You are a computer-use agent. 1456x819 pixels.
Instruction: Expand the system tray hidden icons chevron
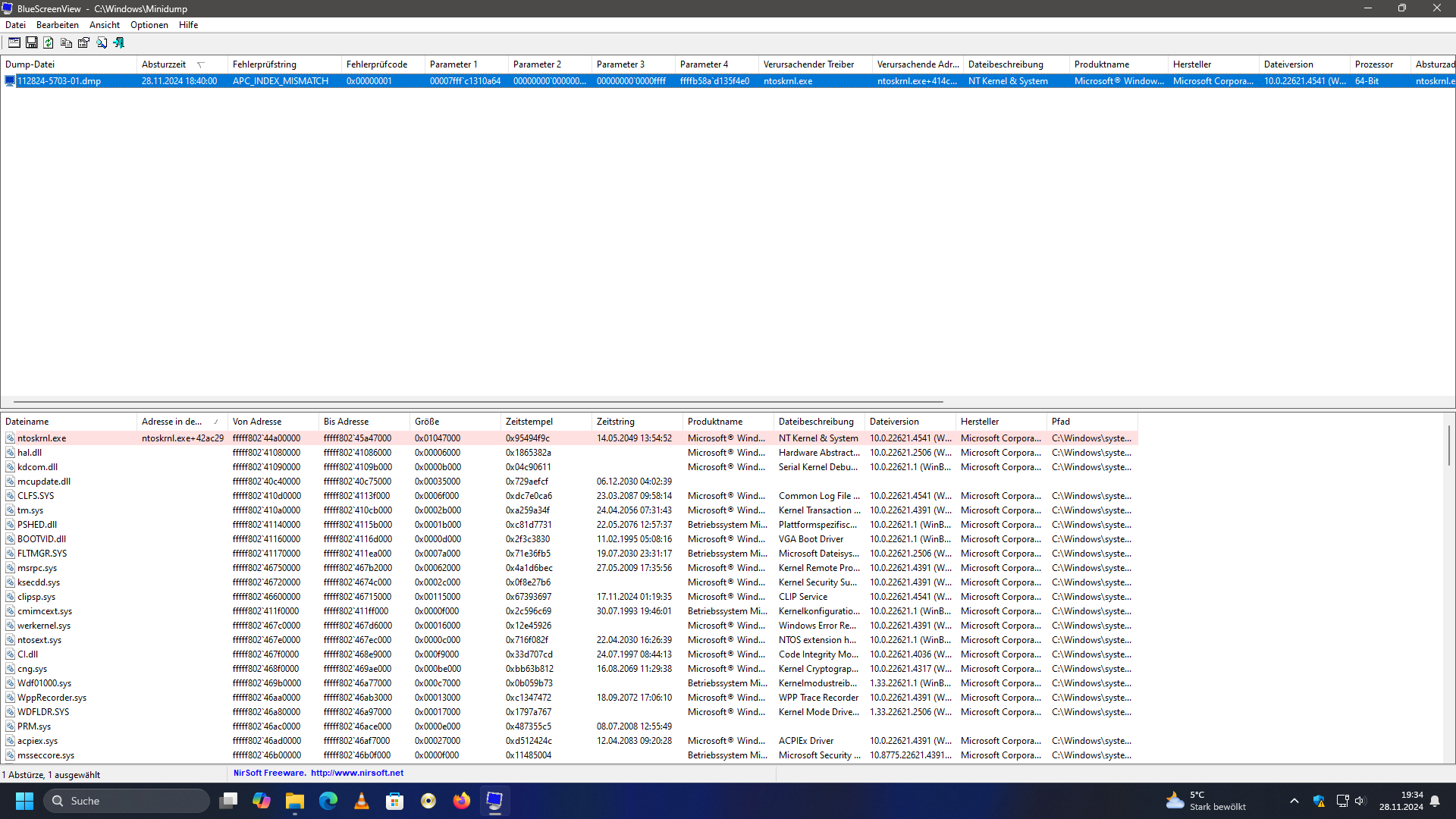[x=1294, y=801]
